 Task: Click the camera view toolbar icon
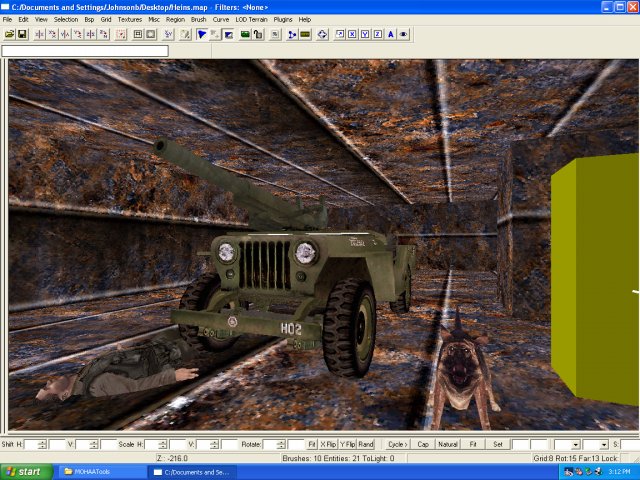click(x=228, y=34)
